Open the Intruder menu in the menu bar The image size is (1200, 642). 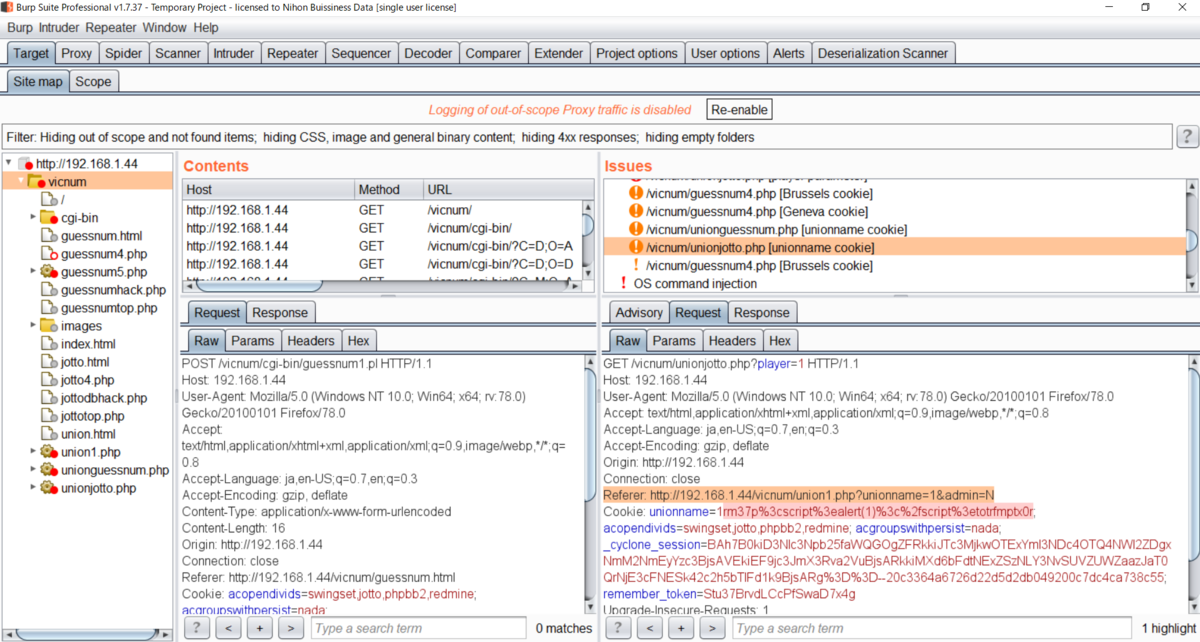(61, 28)
